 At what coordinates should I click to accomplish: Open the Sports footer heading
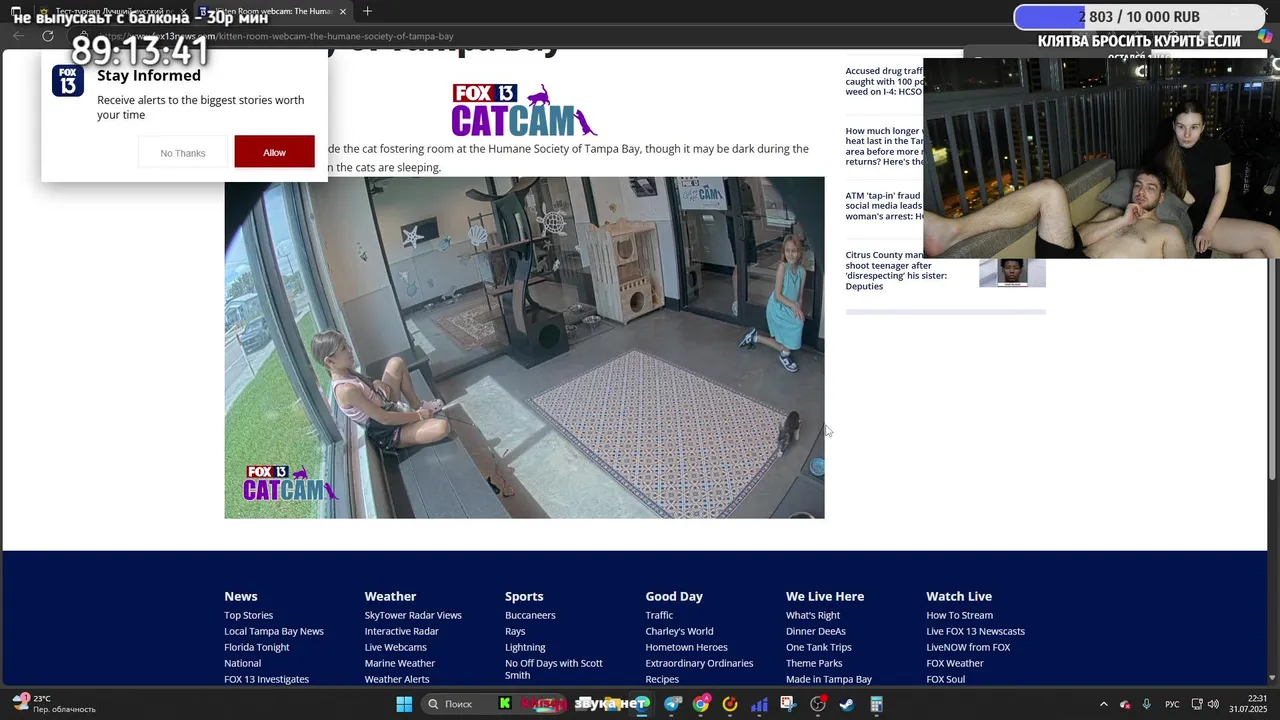click(x=524, y=596)
